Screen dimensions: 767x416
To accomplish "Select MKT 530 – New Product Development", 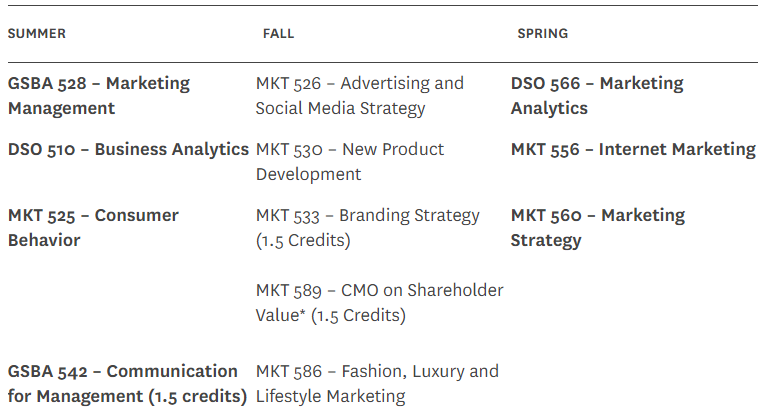I will click(350, 162).
